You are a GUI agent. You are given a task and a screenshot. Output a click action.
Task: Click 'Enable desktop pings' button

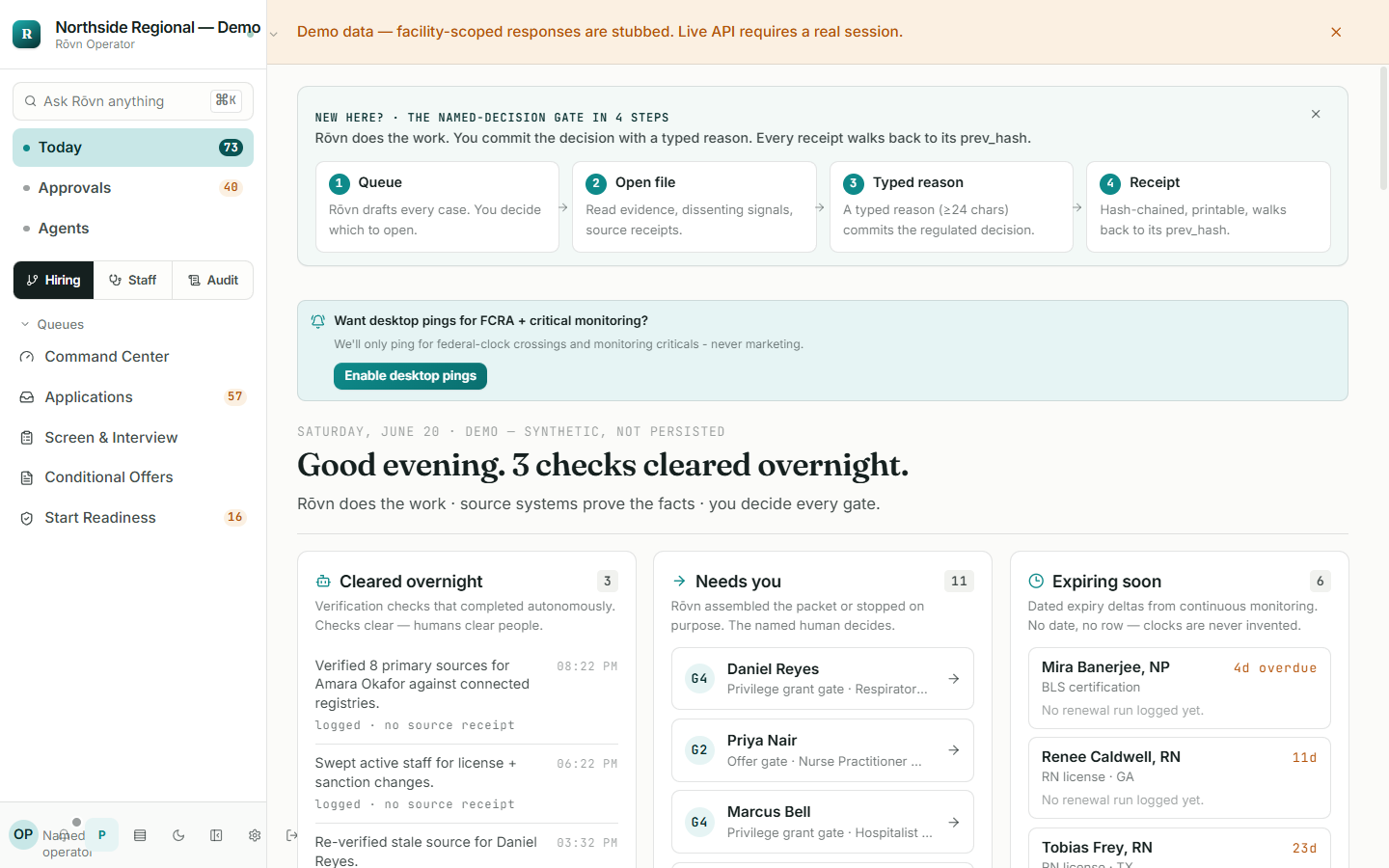tap(410, 376)
